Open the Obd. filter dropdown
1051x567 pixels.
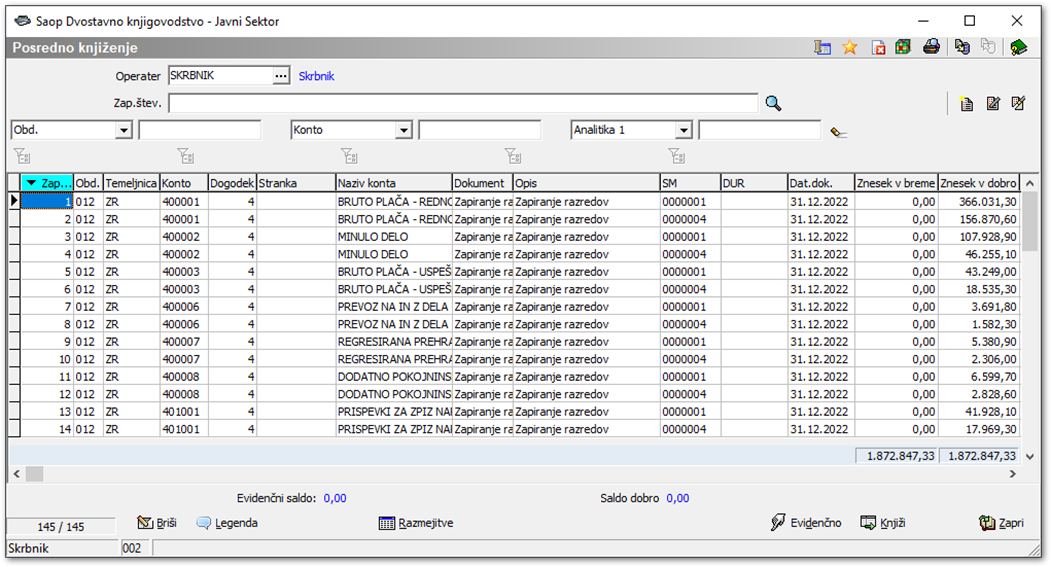pos(124,130)
